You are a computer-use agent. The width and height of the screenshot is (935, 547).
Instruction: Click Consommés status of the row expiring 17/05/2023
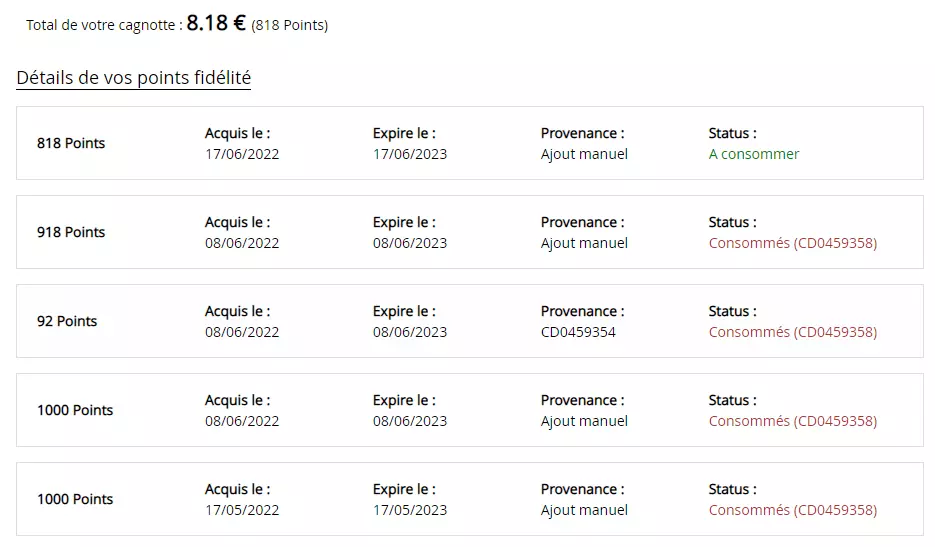coord(792,510)
